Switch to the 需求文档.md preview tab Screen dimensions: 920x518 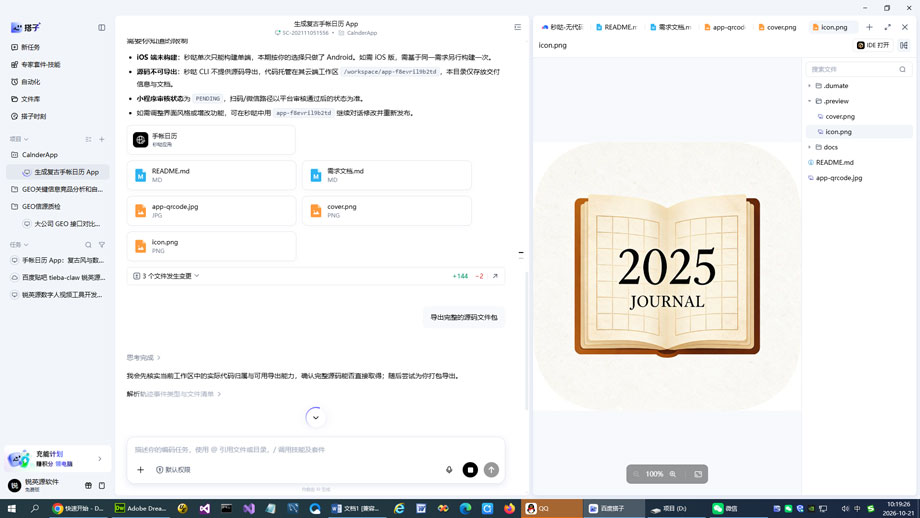(671, 27)
